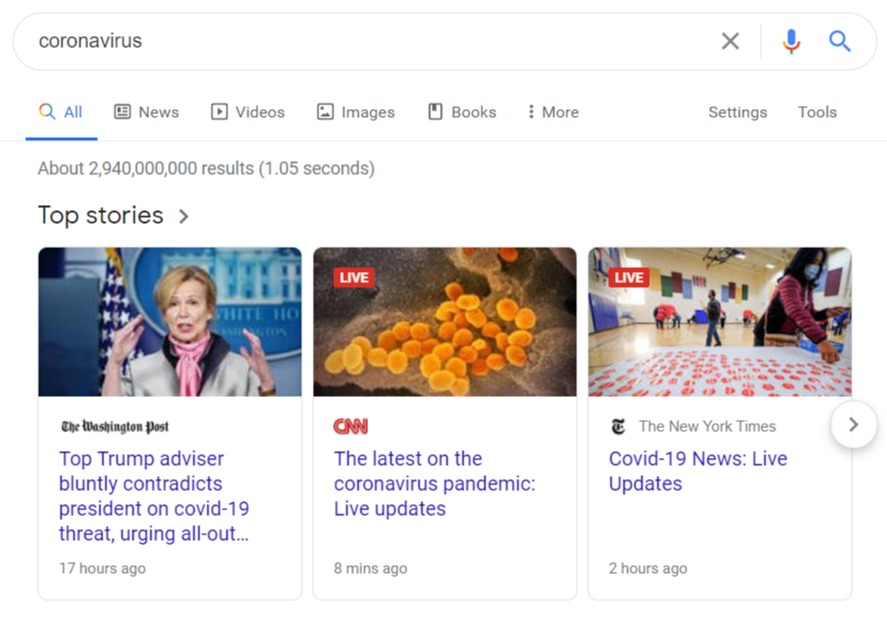Switch to the News tab
Viewport: 887px width, 617px height.
click(x=146, y=111)
